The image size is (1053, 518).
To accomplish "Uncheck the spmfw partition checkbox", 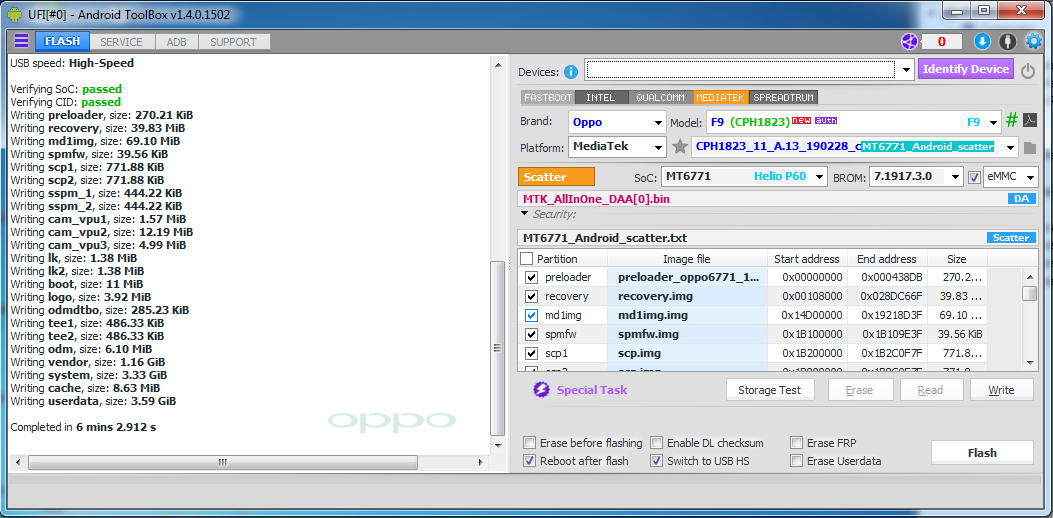I will point(532,334).
